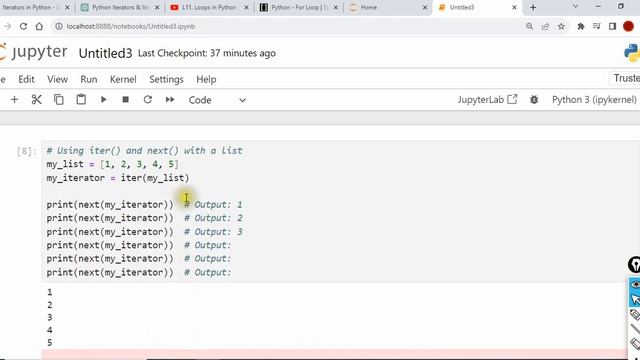The image size is (640, 360).
Task: Open the Settings menu
Action: coord(166,79)
